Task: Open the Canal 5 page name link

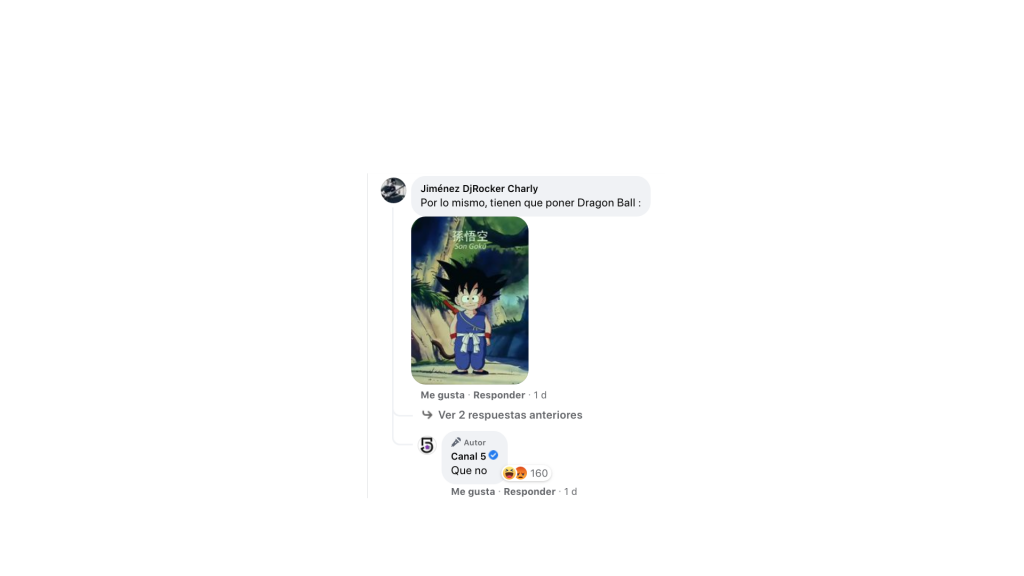Action: coord(468,456)
